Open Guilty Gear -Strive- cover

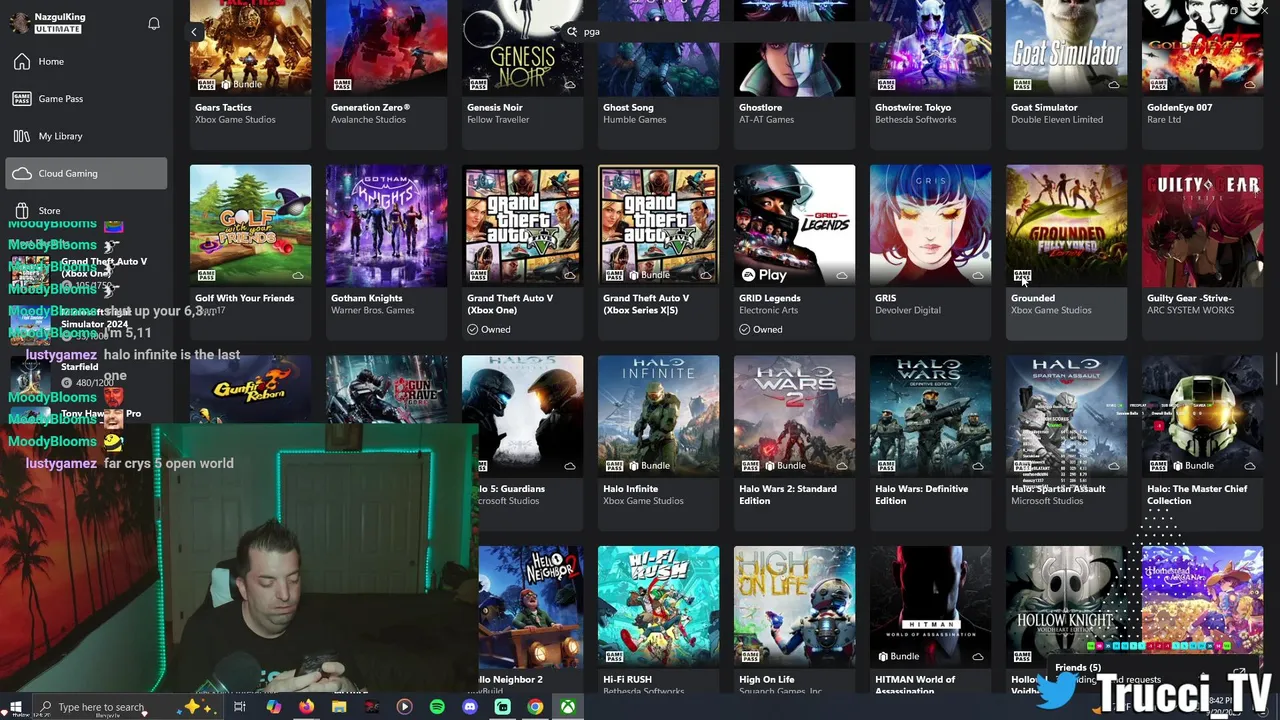(1202, 225)
